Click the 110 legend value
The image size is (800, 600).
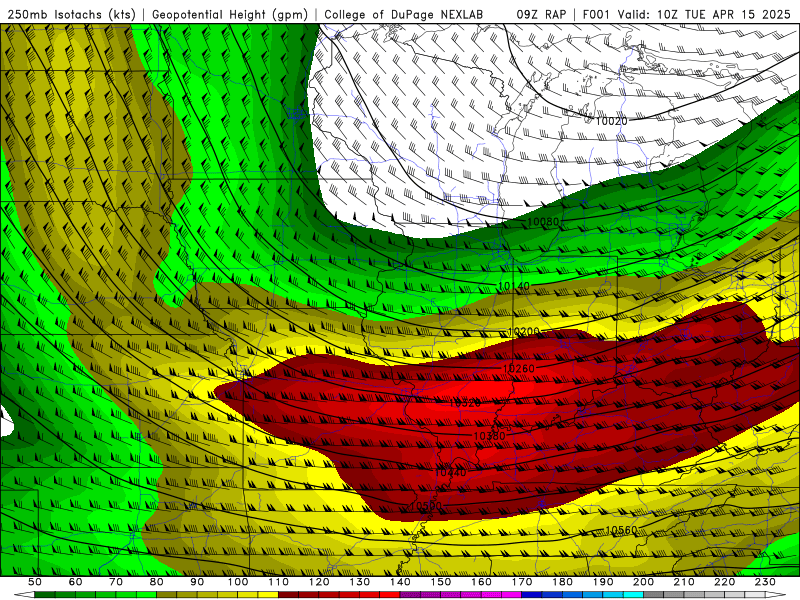click(279, 582)
